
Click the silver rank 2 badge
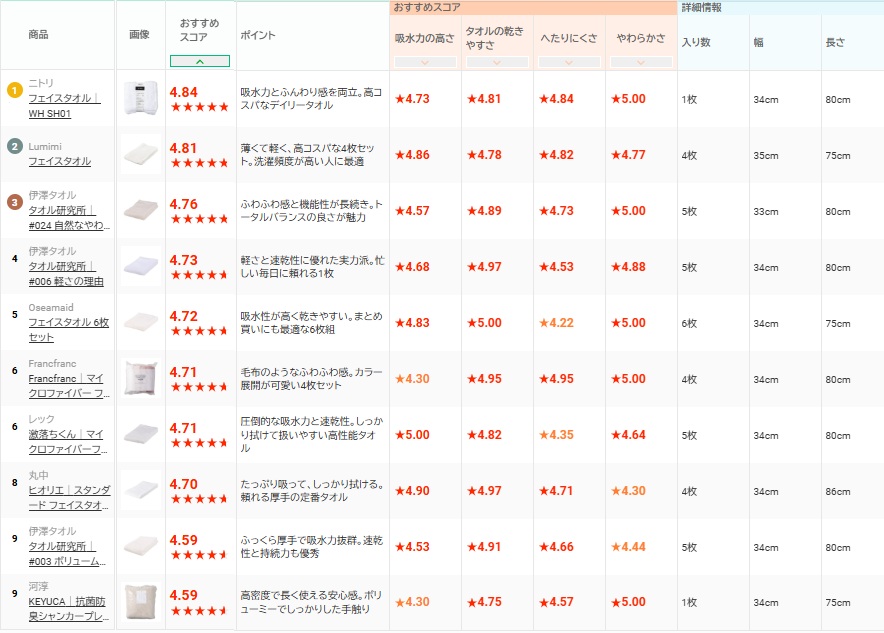[x=14, y=146]
